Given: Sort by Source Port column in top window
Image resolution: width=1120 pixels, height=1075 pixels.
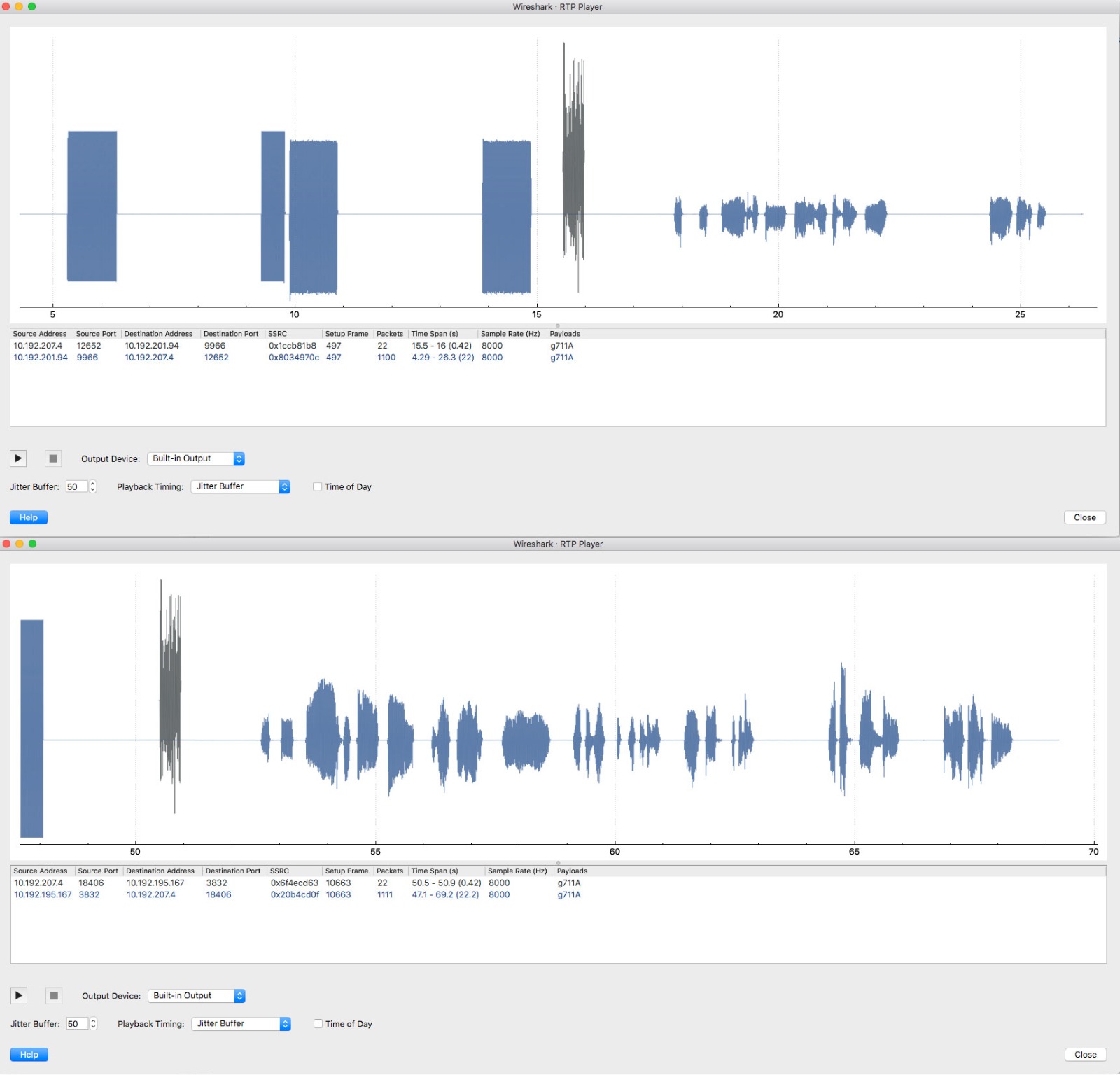Looking at the screenshot, I should tap(97, 334).
